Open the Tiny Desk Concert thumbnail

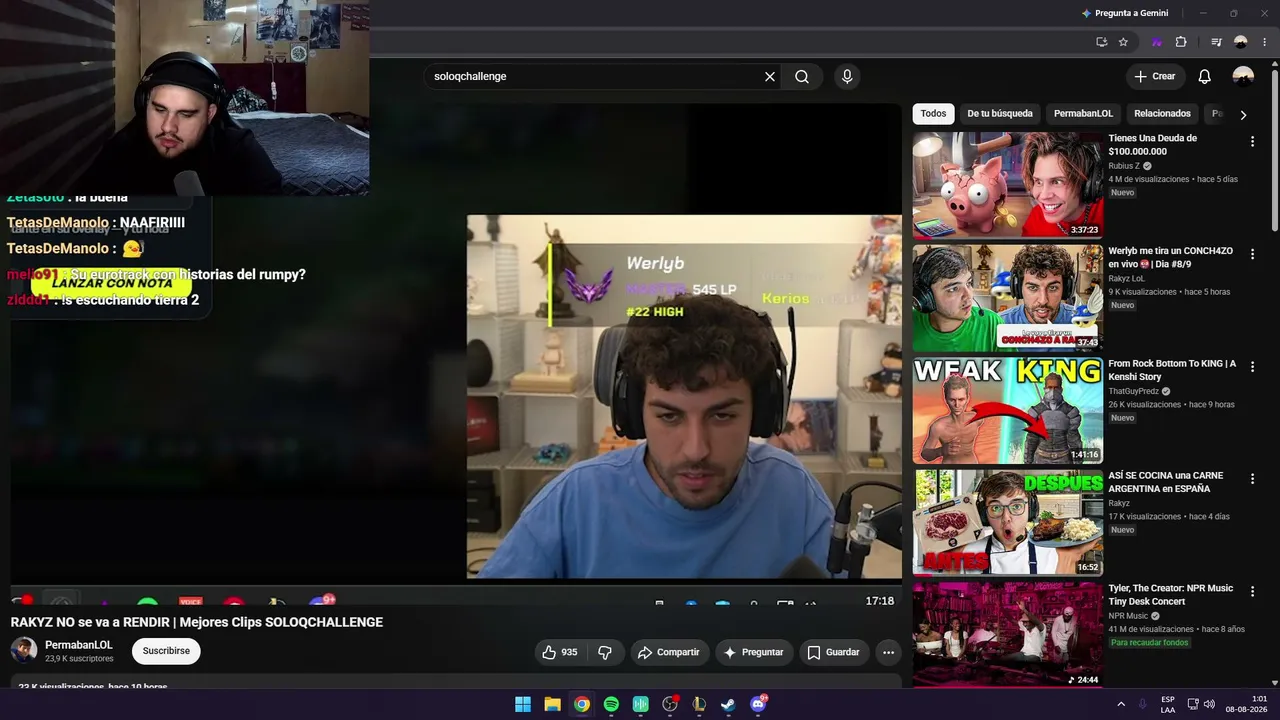(x=1008, y=635)
